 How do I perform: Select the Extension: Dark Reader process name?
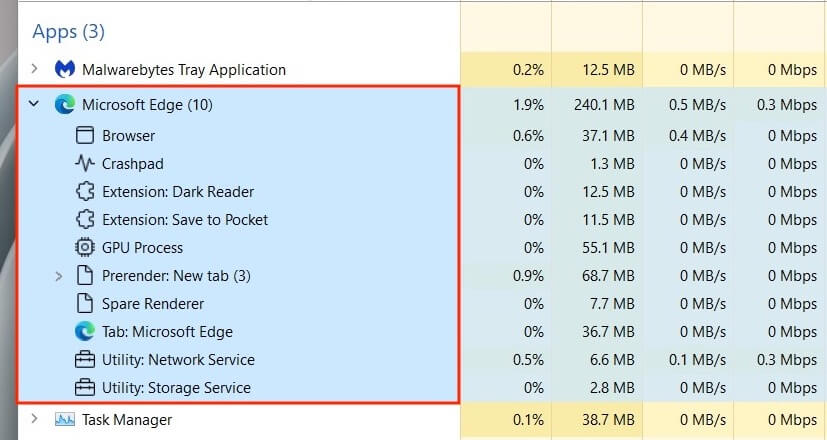point(178,191)
